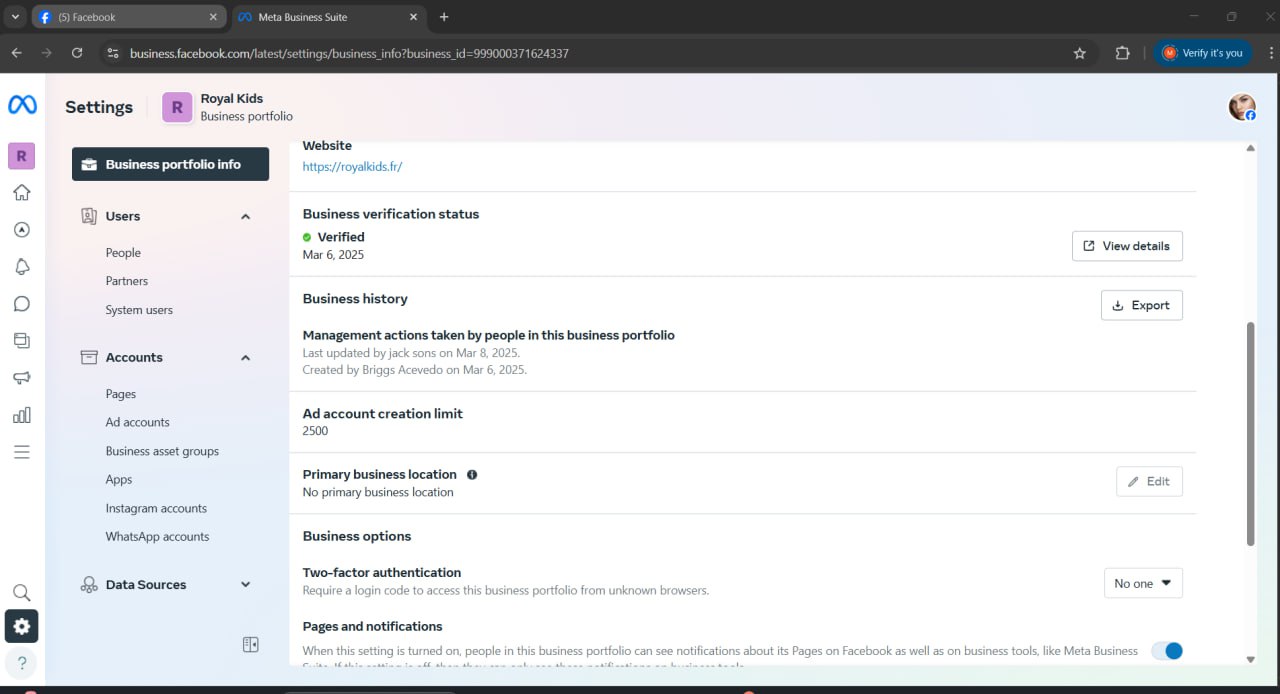Click the 'No primary business location' text
Viewport: 1280px width, 694px height.
click(x=378, y=492)
